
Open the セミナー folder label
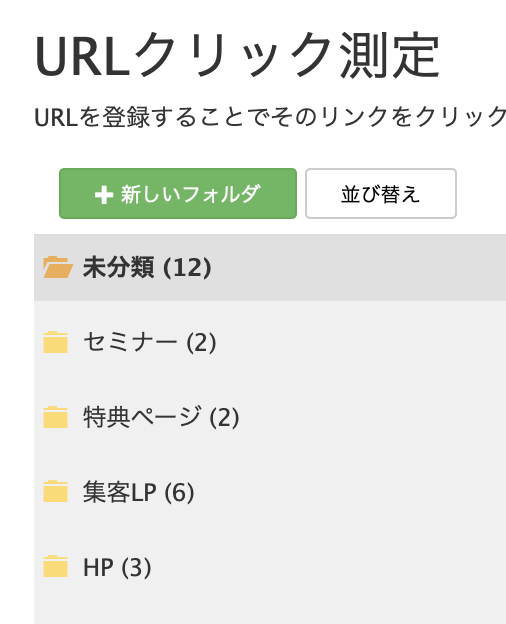pos(130,342)
